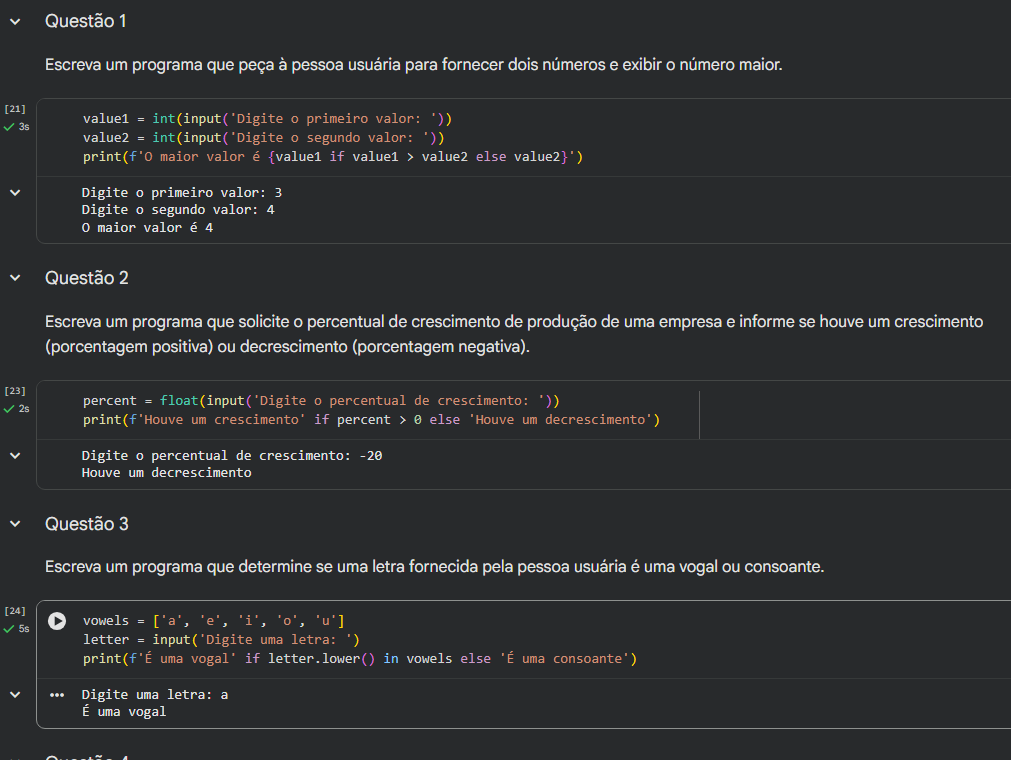Viewport: 1011px width, 760px height.
Task: Click execution count [23] label
Action: pos(15,391)
